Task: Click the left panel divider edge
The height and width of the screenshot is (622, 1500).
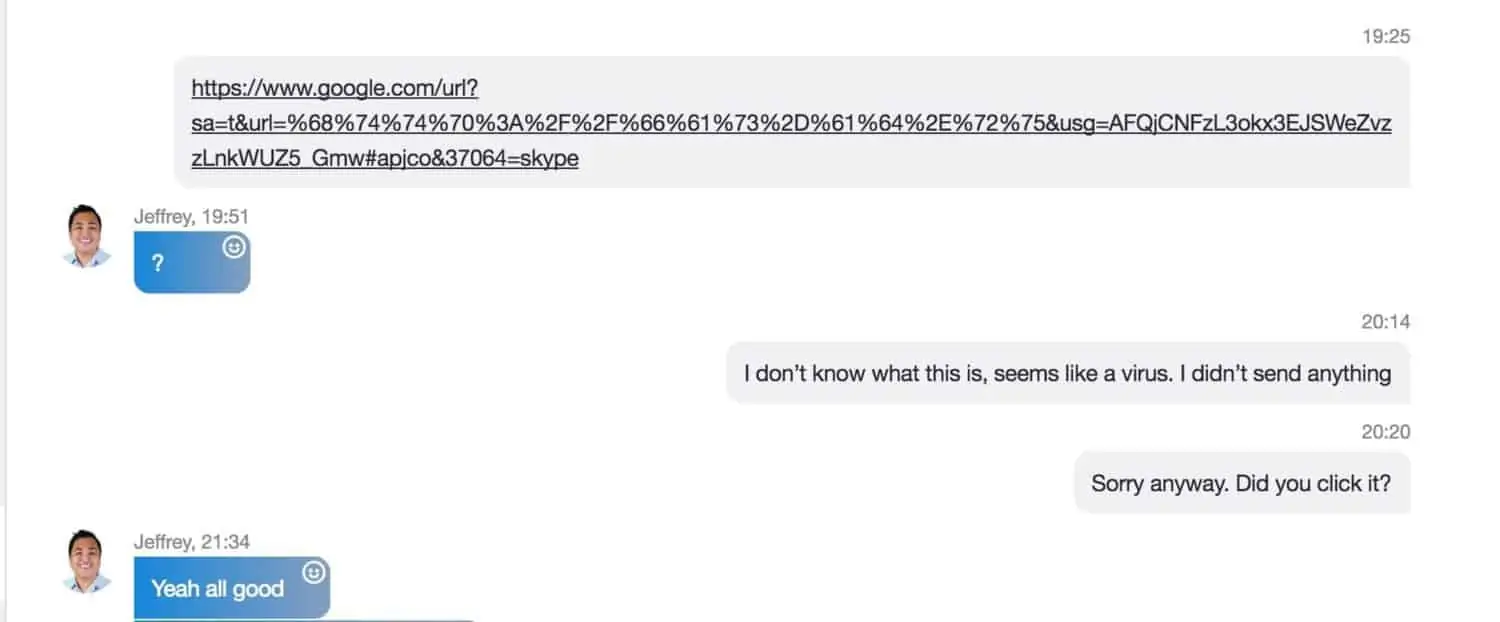Action: tap(4, 250)
